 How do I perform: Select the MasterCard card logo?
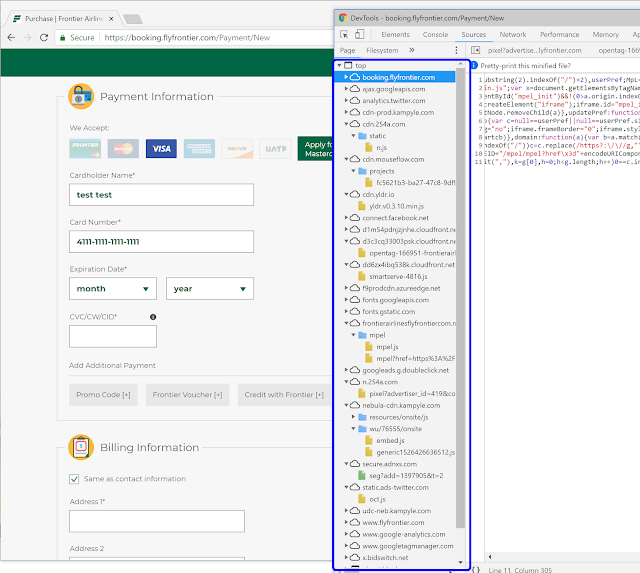[123, 149]
